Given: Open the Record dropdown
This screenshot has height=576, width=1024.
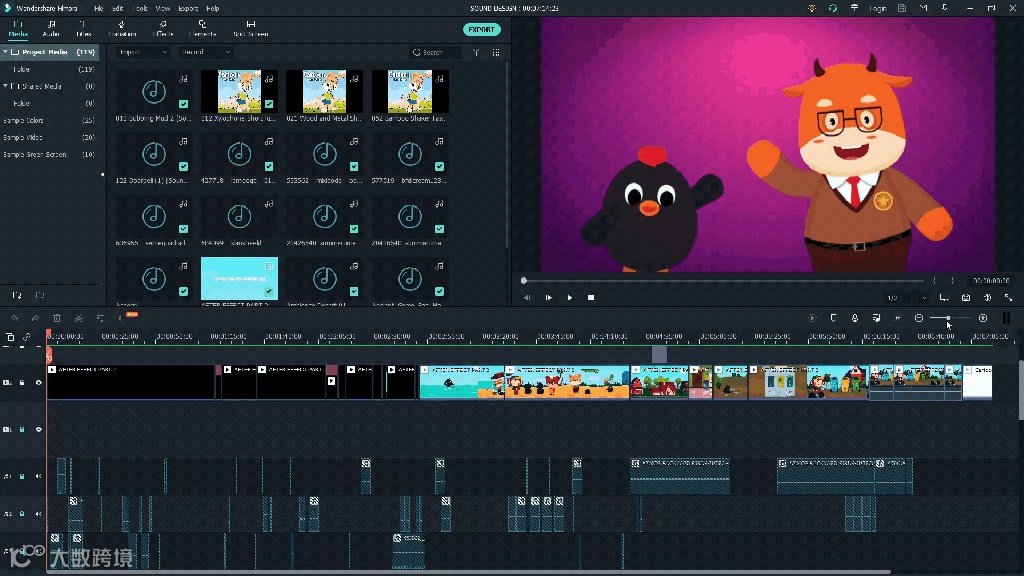Looking at the screenshot, I should click(x=205, y=52).
